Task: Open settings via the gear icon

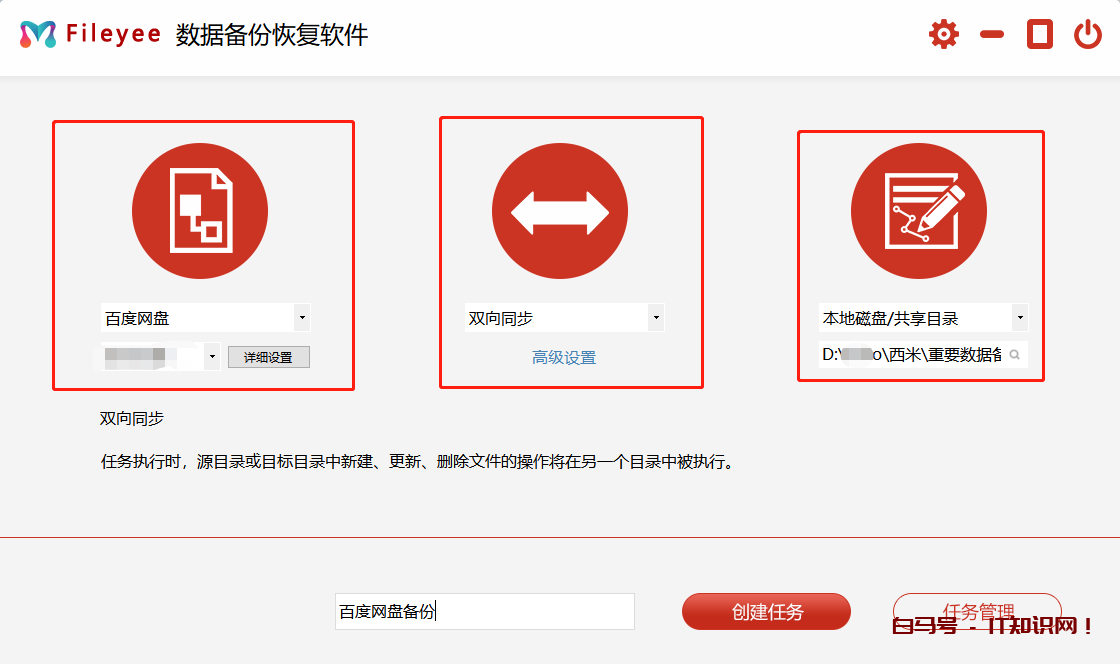Action: pyautogui.click(x=943, y=35)
